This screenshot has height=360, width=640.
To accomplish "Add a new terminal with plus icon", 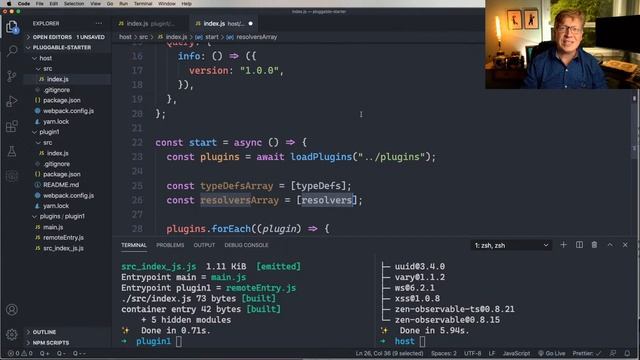I will tap(564, 245).
